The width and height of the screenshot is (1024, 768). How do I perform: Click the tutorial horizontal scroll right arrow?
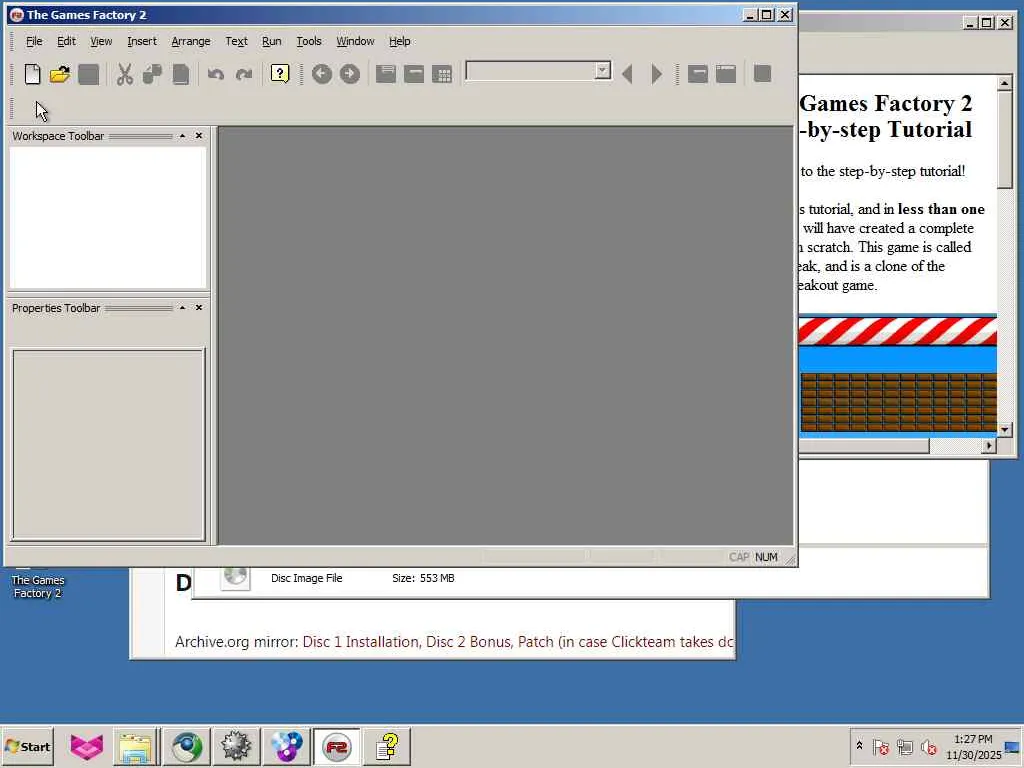989,445
